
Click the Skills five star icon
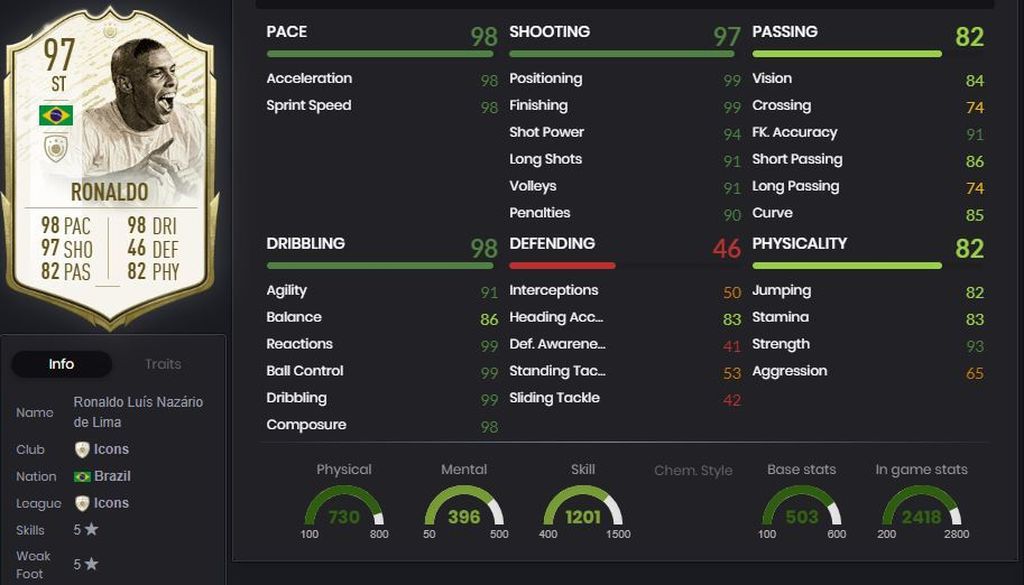pos(91,530)
